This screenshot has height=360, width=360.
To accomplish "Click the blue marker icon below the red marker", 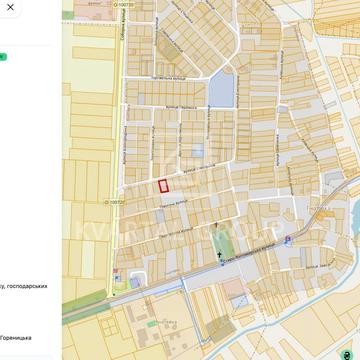I will (116, 277).
